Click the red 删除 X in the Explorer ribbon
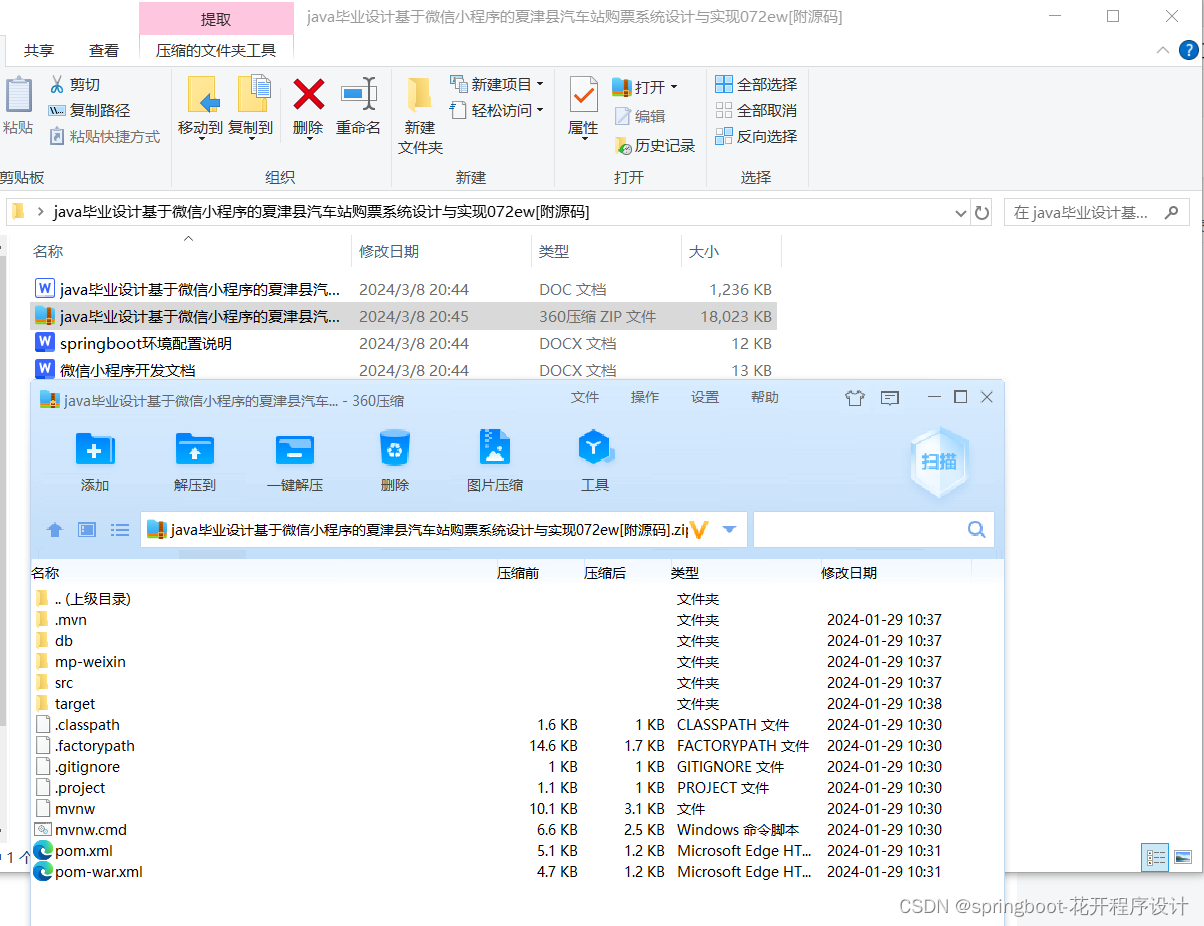This screenshot has height=926, width=1204. (x=308, y=95)
